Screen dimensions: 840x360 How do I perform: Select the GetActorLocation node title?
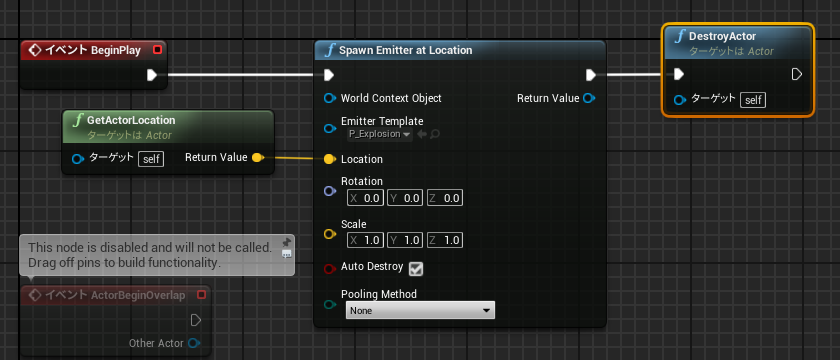(x=131, y=121)
